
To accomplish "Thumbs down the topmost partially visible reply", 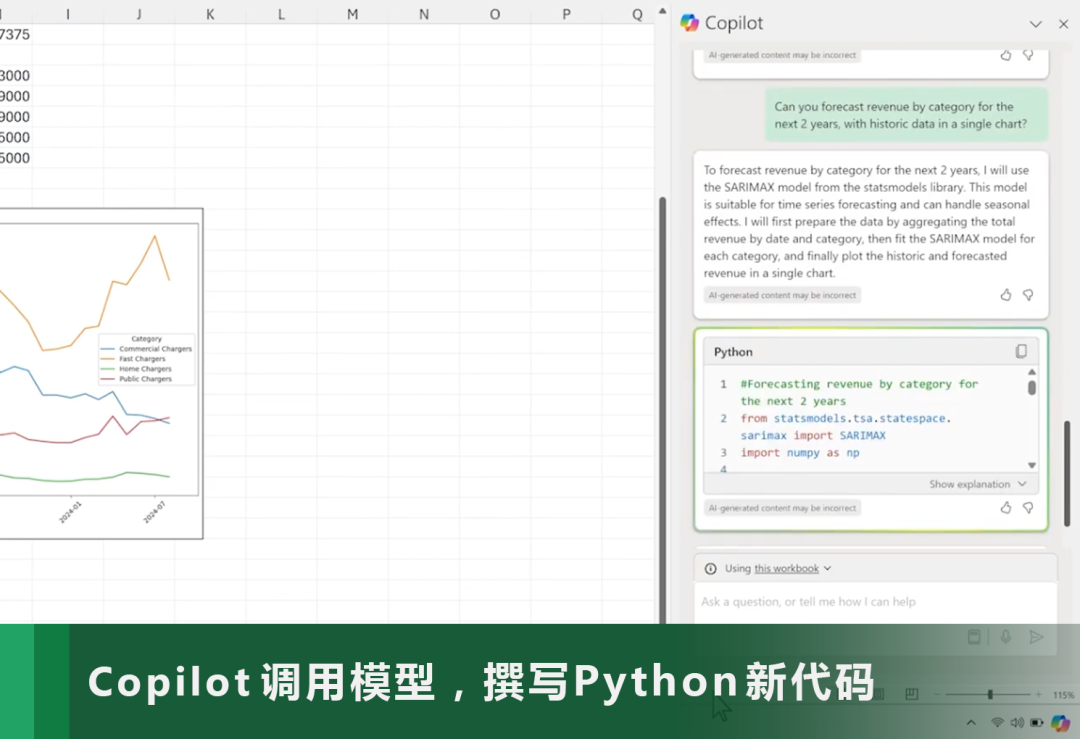I will [x=1028, y=55].
